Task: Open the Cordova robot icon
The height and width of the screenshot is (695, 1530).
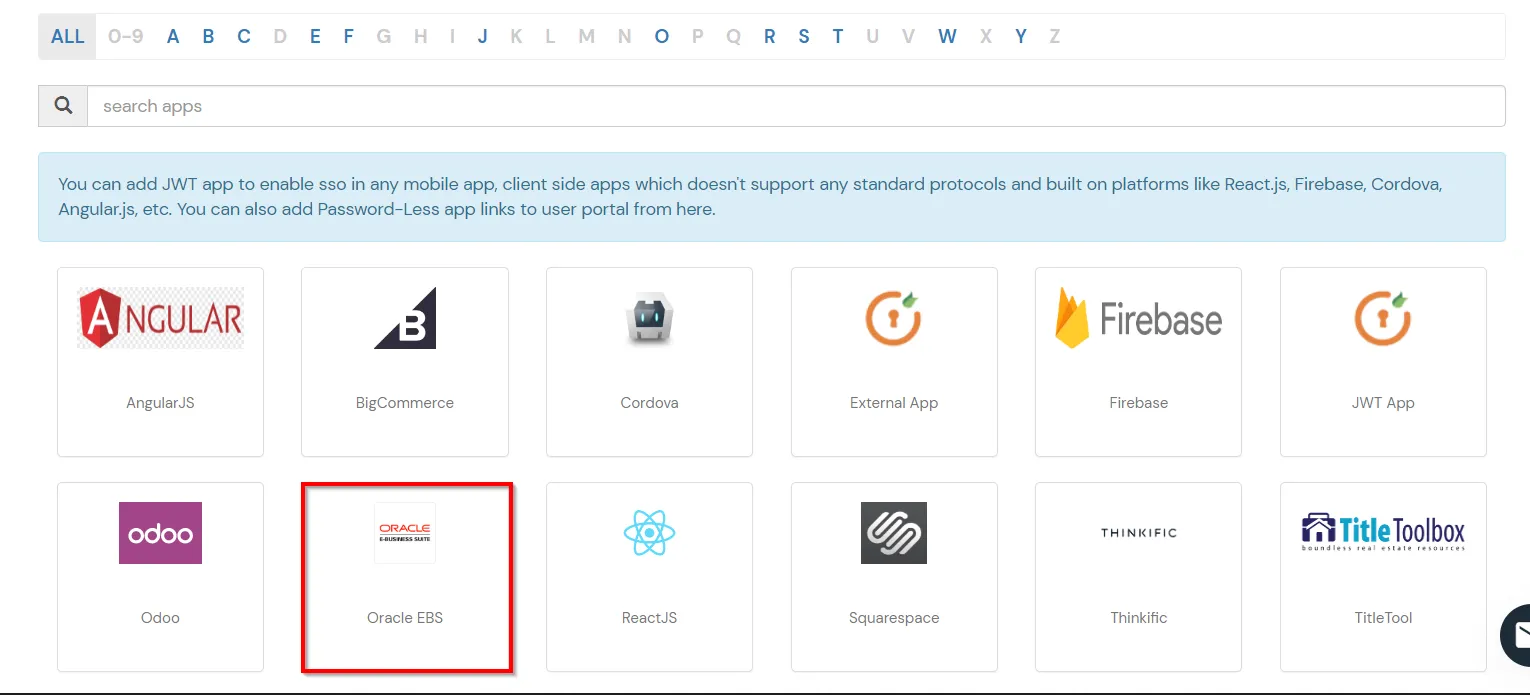Action: (x=649, y=318)
